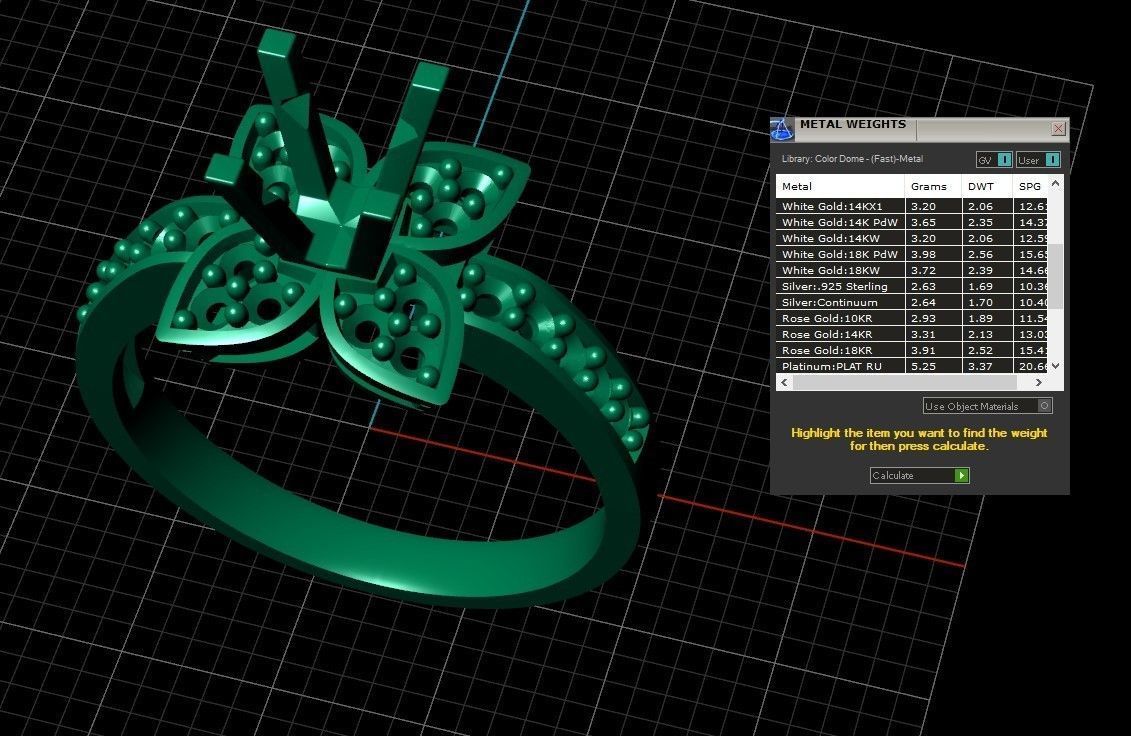Select the White Gold:18K PdW row
This screenshot has height=736, width=1131.
912,254
